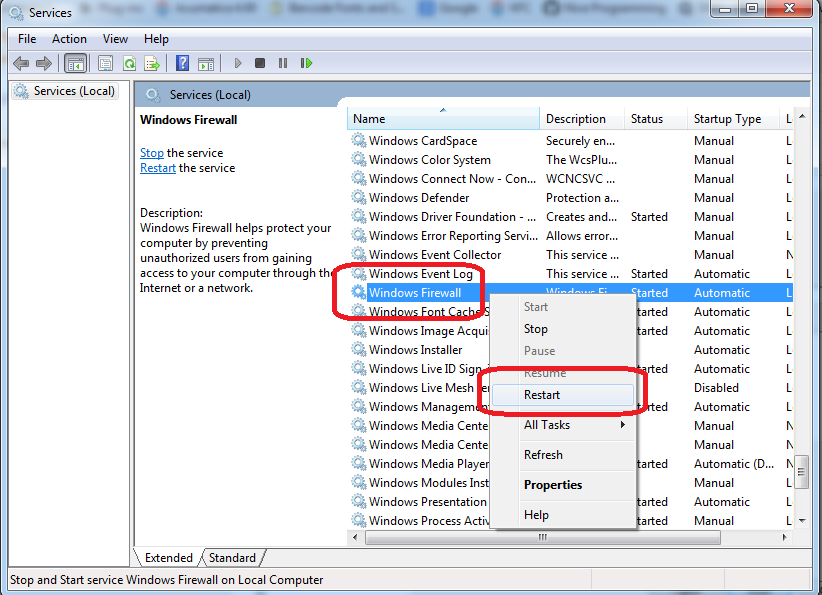Screen dimensions: 822x595
Task: Click the gear icon beside Windows Media Player
Action: (x=359, y=463)
